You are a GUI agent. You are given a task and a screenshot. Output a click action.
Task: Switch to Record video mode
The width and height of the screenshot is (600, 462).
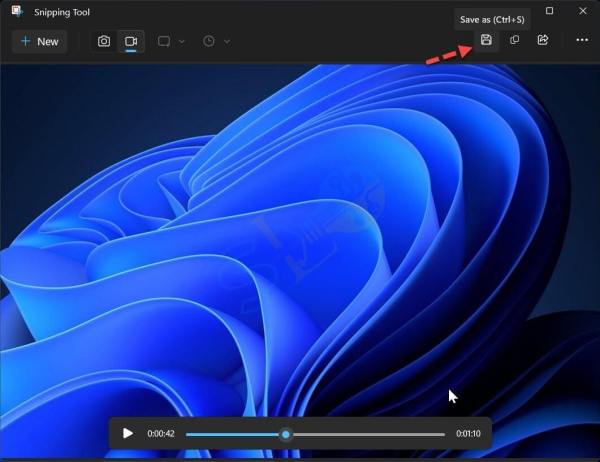(x=131, y=41)
